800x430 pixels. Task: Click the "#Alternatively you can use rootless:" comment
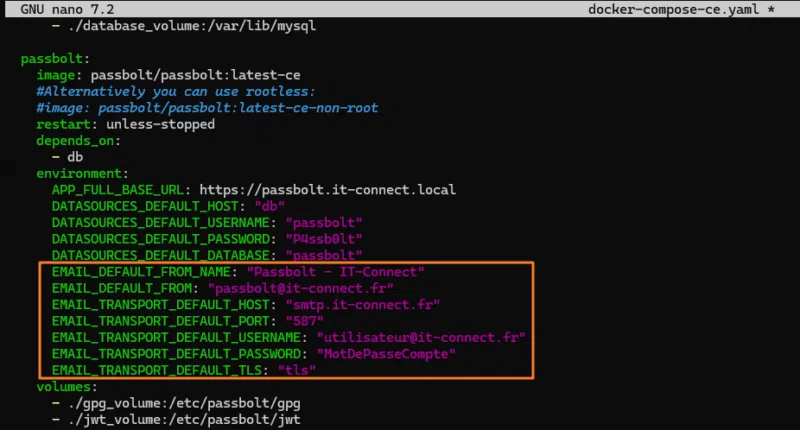[x=176, y=91]
